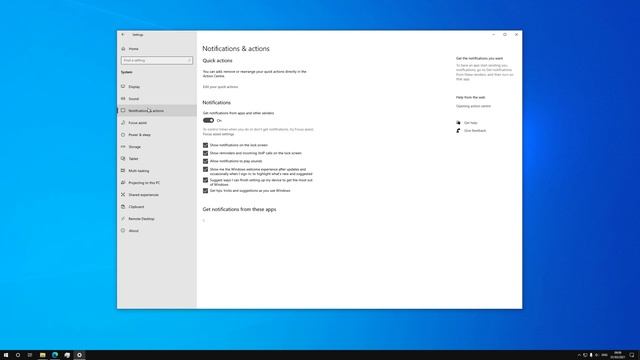Viewport: 640px width, 360px height.
Task: Click the Give feedback link
Action: 475,131
